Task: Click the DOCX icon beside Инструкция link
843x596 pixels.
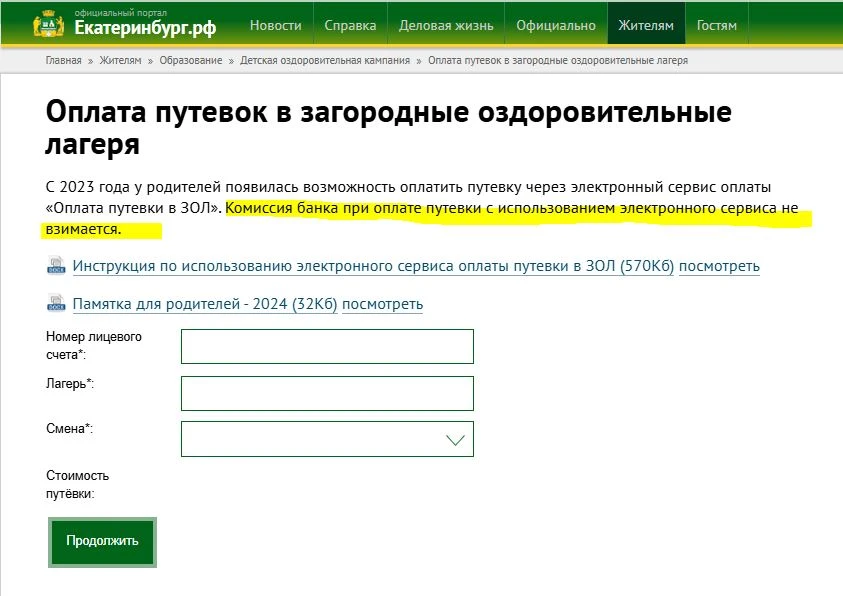Action: [x=55, y=266]
